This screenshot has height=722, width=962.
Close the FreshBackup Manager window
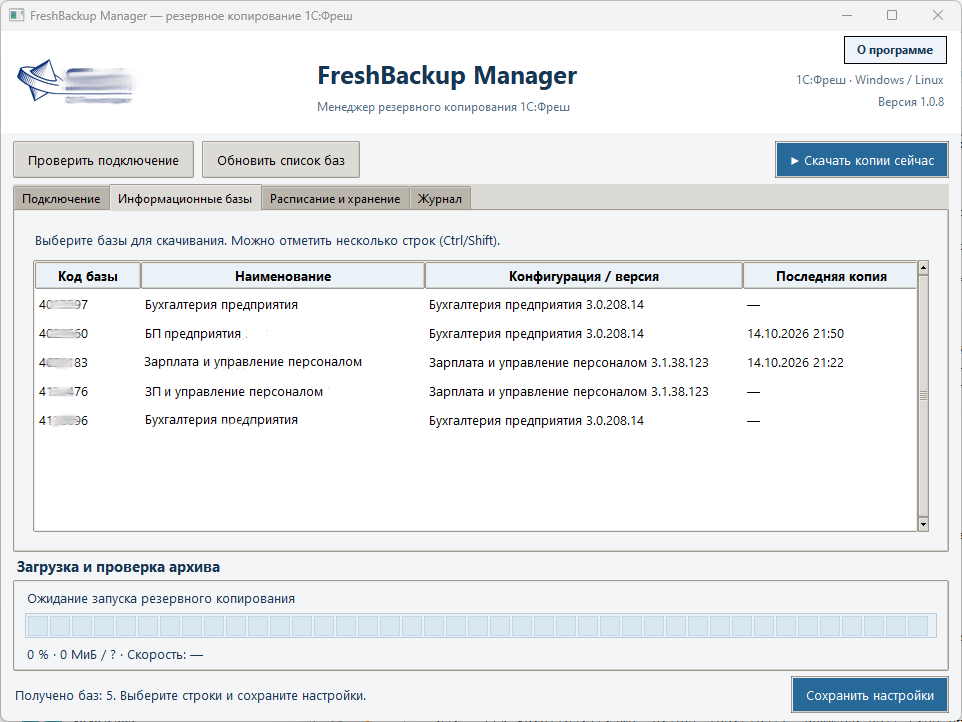point(937,15)
